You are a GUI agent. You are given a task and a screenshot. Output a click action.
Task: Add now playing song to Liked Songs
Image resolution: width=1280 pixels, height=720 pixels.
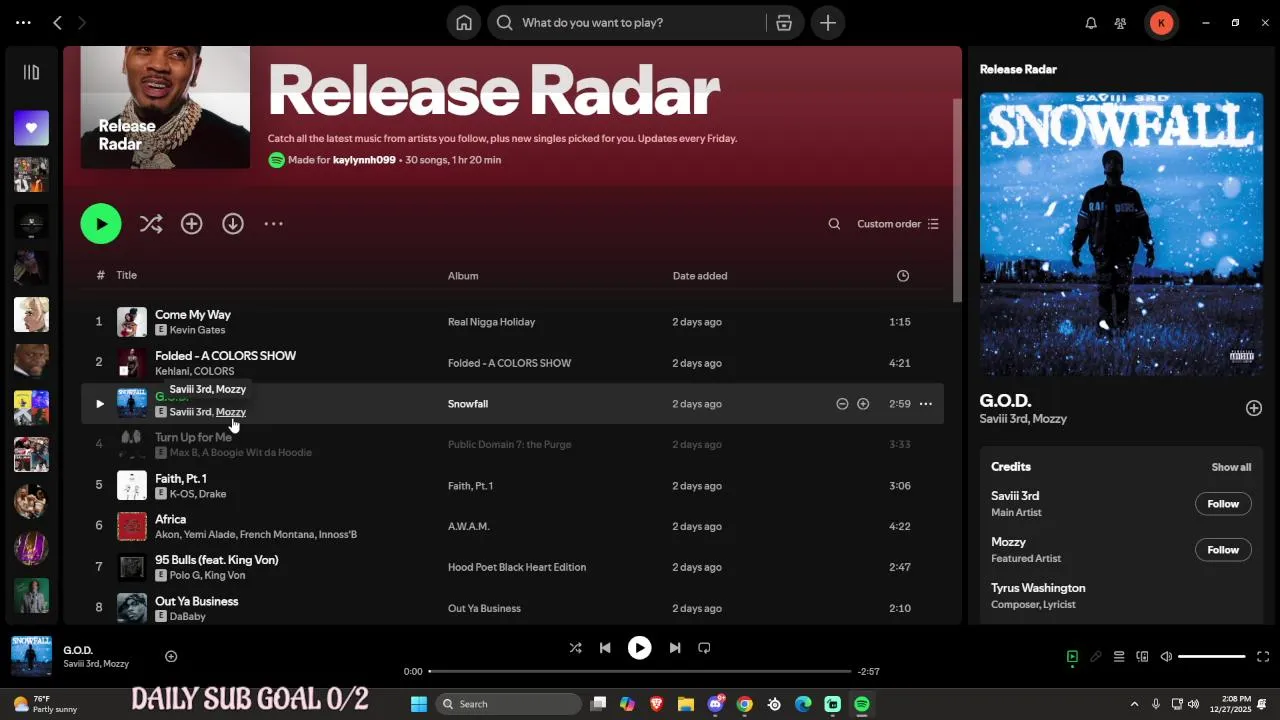pos(171,656)
